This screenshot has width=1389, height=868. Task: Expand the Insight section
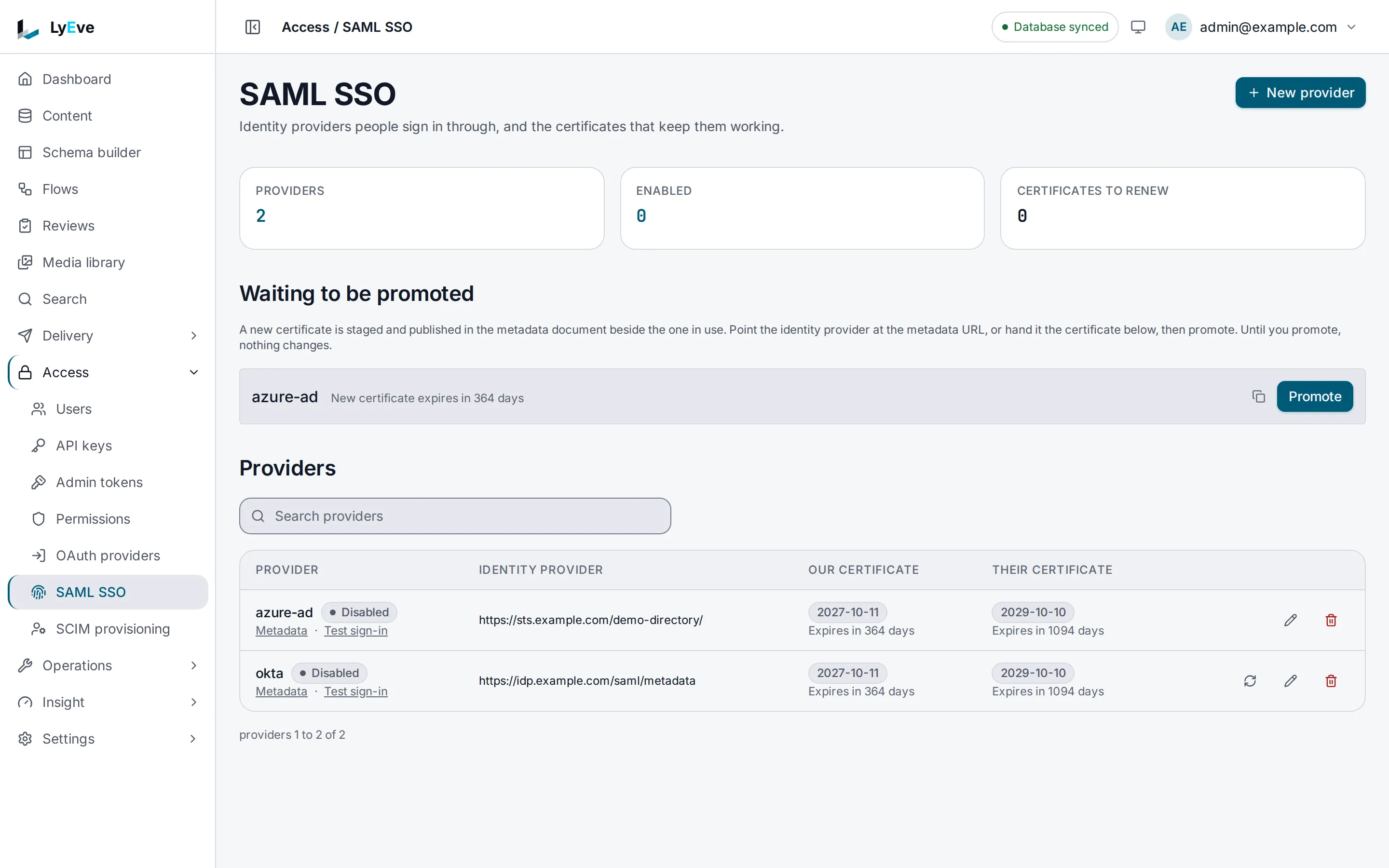(x=108, y=702)
